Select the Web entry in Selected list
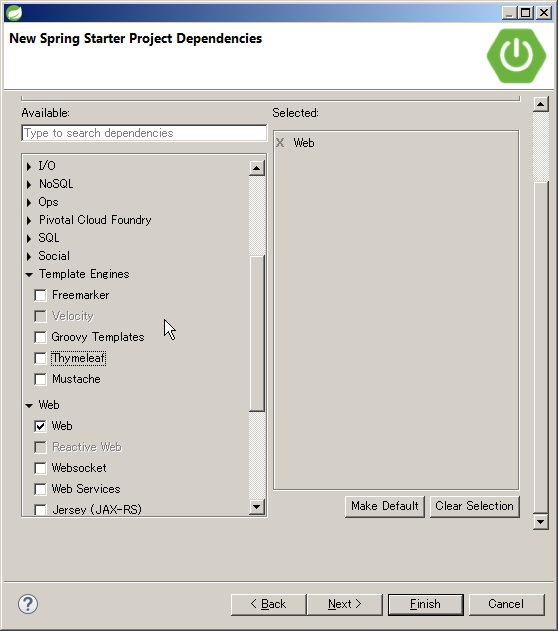This screenshot has height=631, width=558. pyautogui.click(x=304, y=143)
